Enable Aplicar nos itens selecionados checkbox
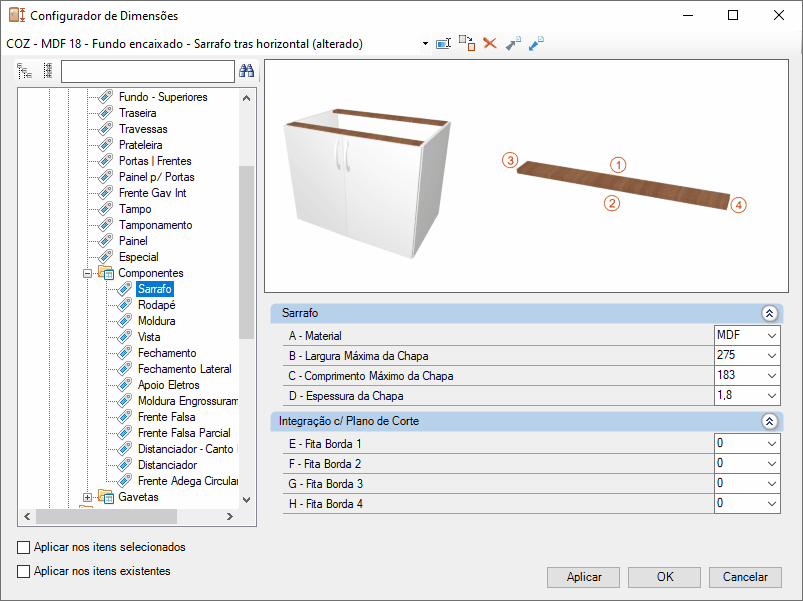 coord(24,548)
